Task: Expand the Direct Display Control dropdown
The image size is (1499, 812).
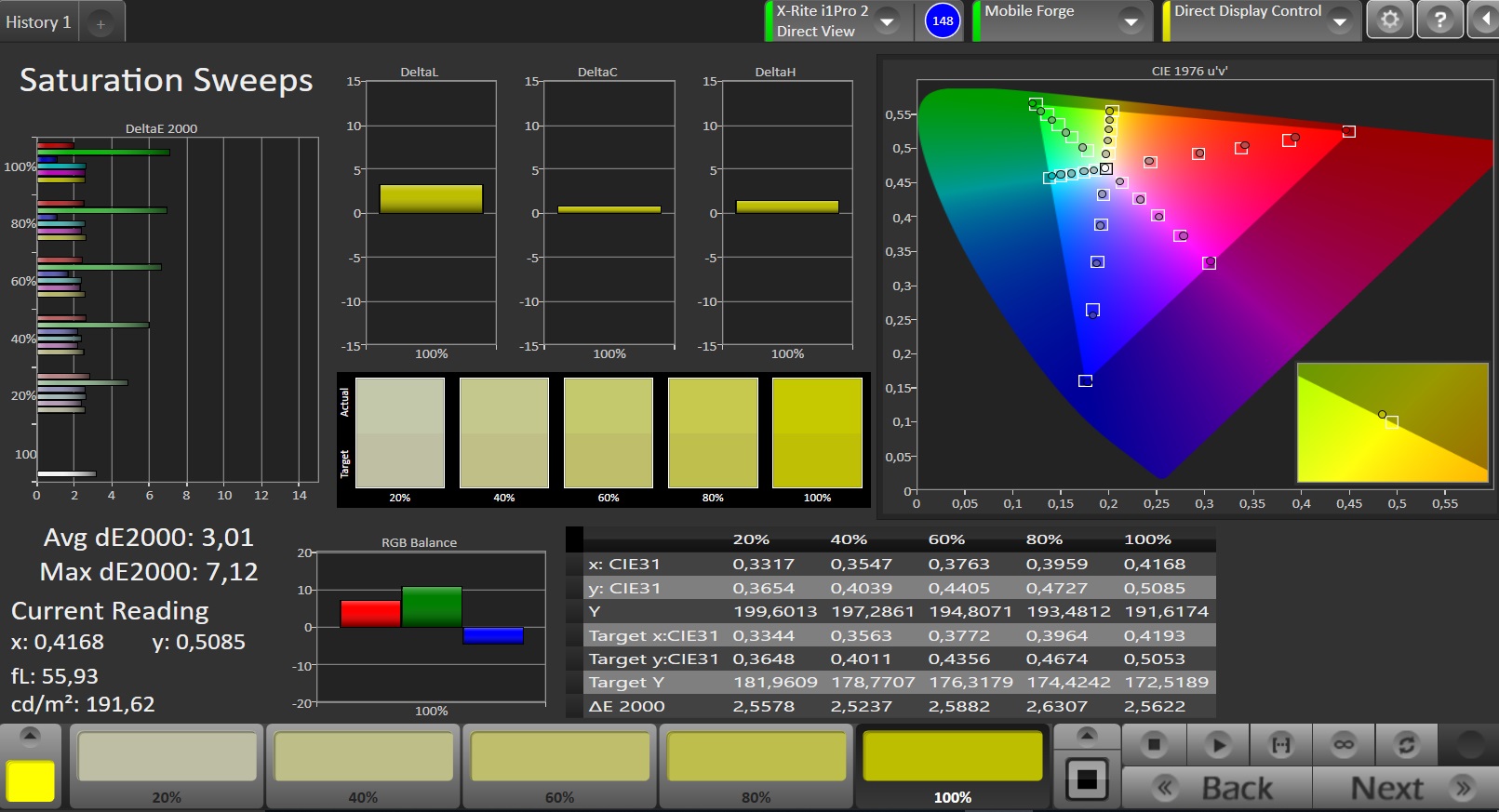Action: (x=1340, y=21)
